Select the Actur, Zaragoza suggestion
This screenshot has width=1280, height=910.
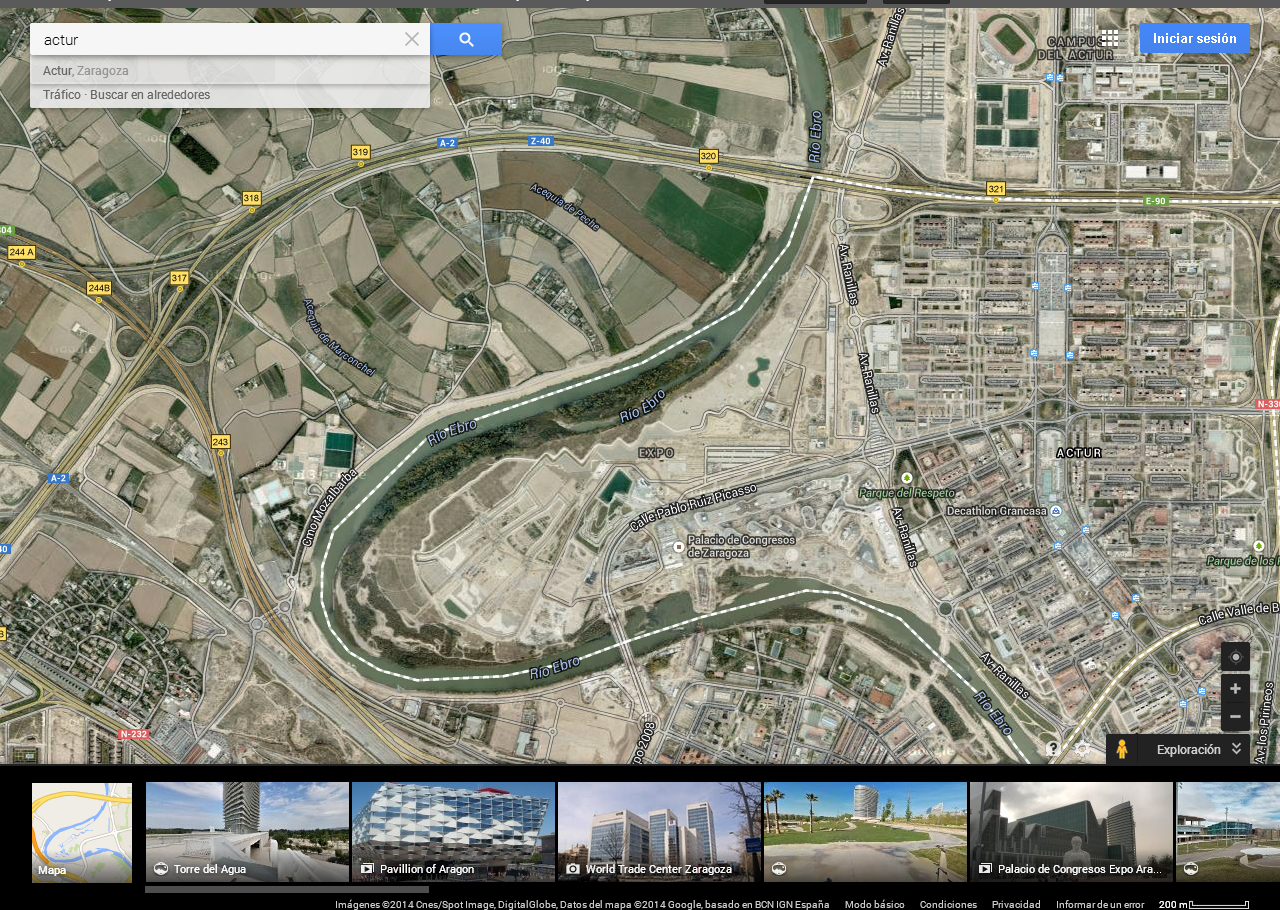(x=86, y=71)
